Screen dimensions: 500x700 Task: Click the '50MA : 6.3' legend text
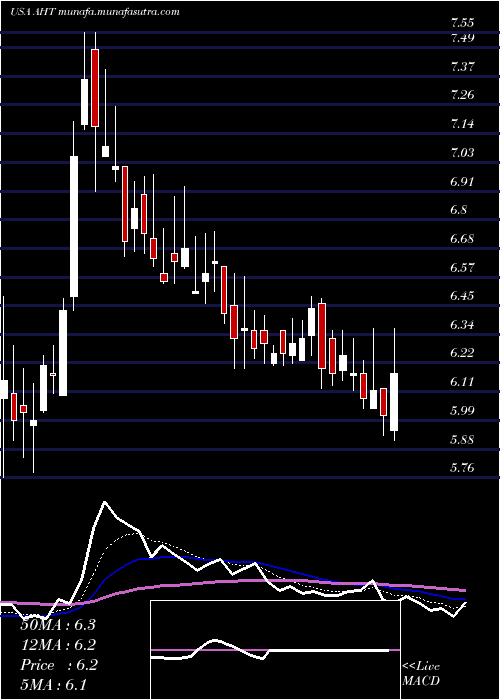[x=58, y=625]
